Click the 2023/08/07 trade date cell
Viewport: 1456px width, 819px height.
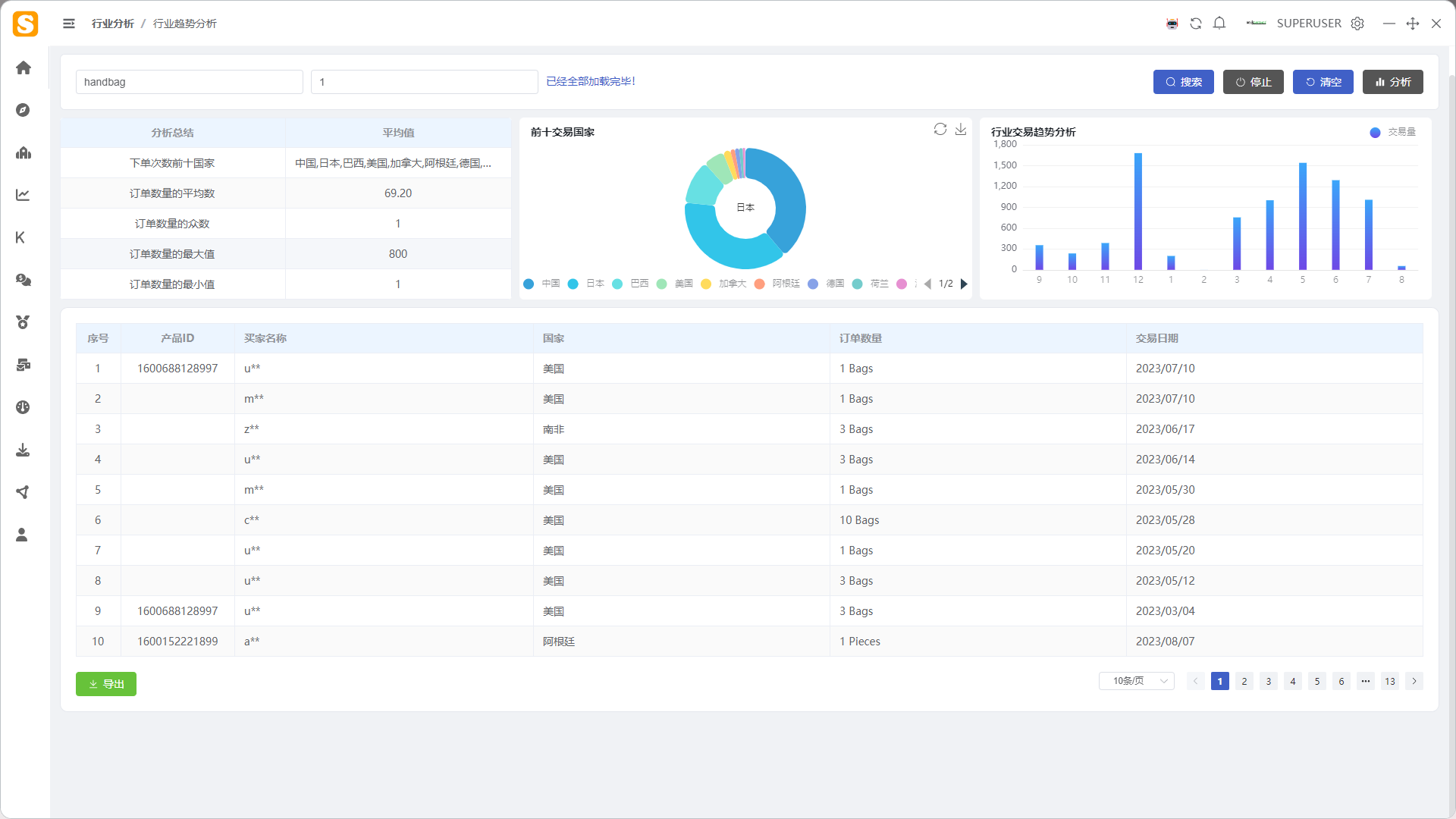tap(1275, 642)
